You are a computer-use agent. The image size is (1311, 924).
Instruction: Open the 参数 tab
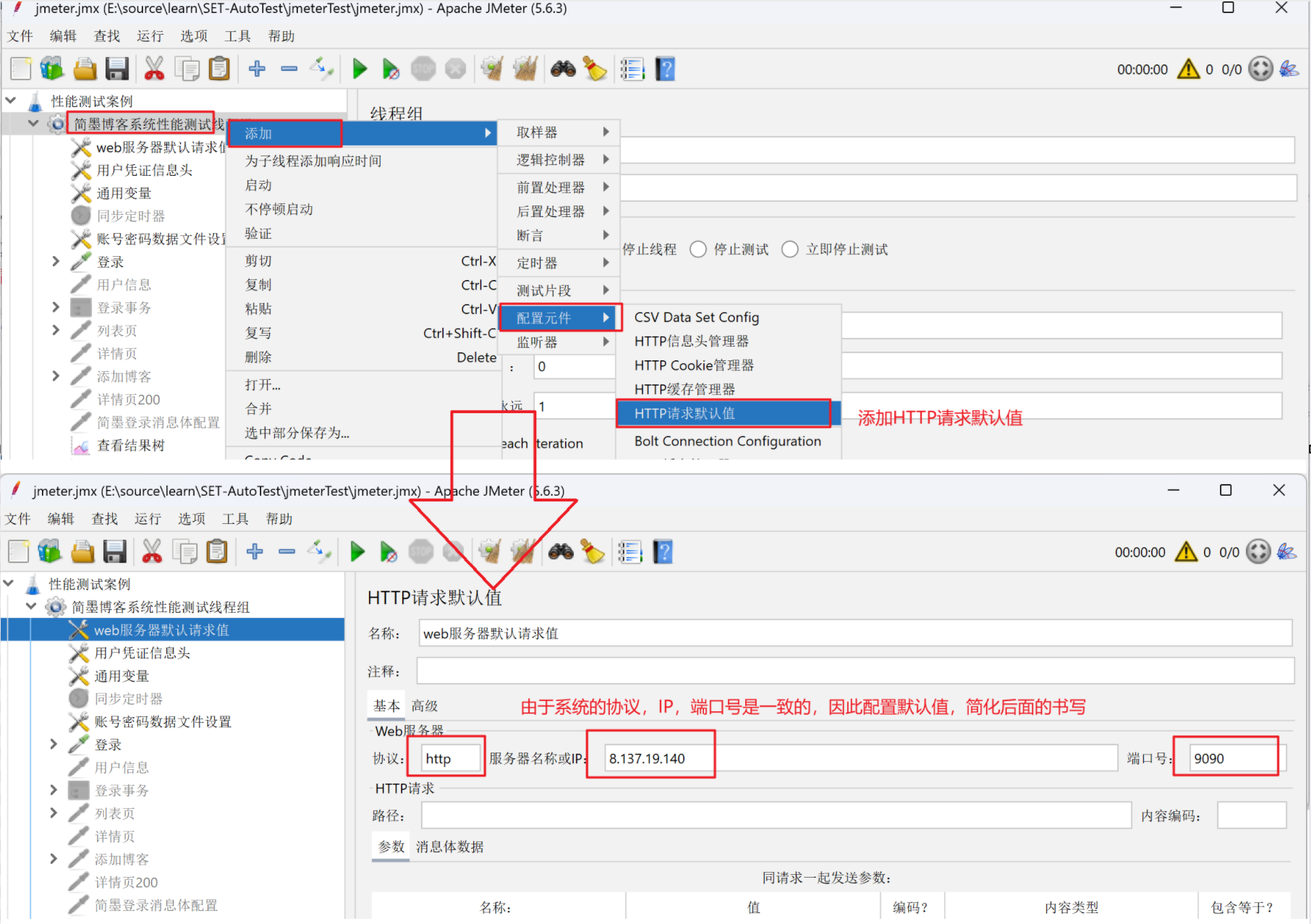point(391,846)
